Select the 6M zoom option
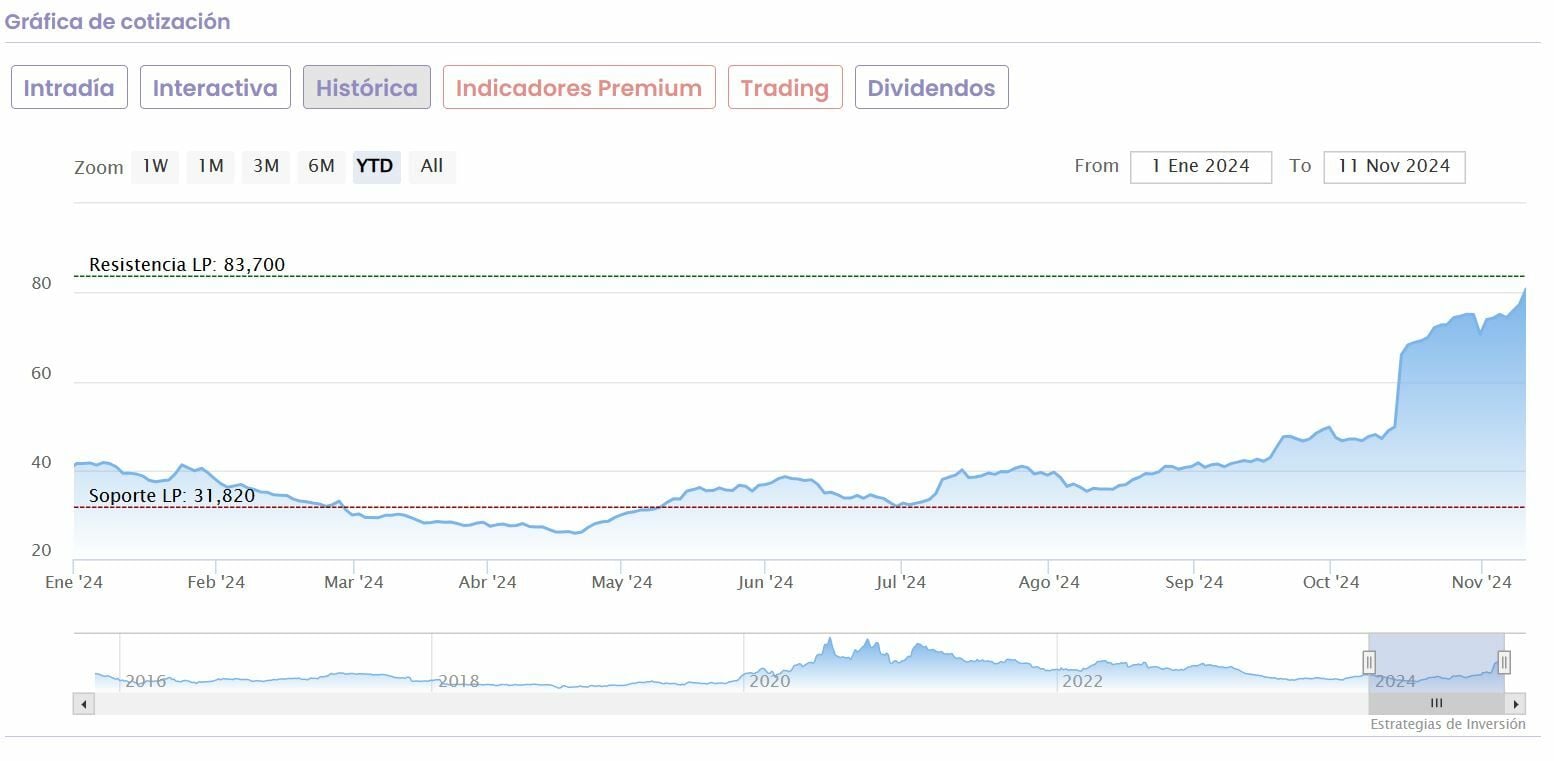Viewport: 1554px width, 761px height. pos(321,166)
